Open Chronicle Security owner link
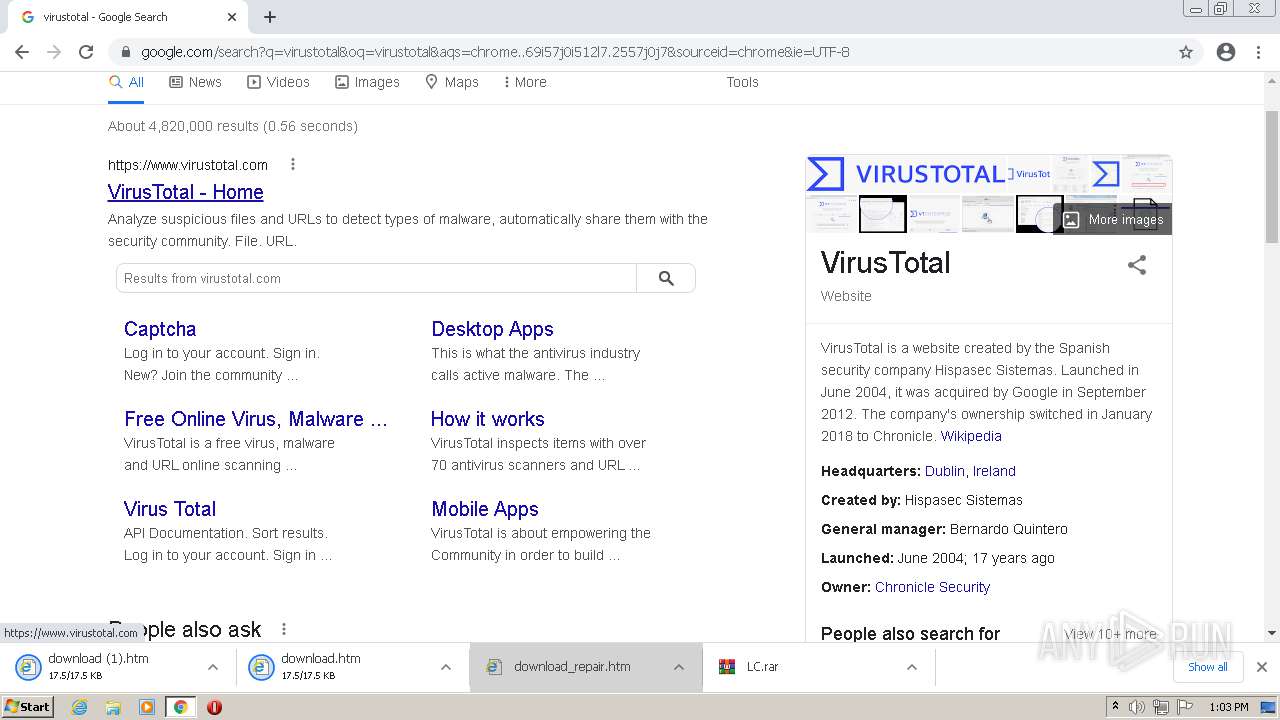Viewport: 1280px width, 720px height. [932, 587]
